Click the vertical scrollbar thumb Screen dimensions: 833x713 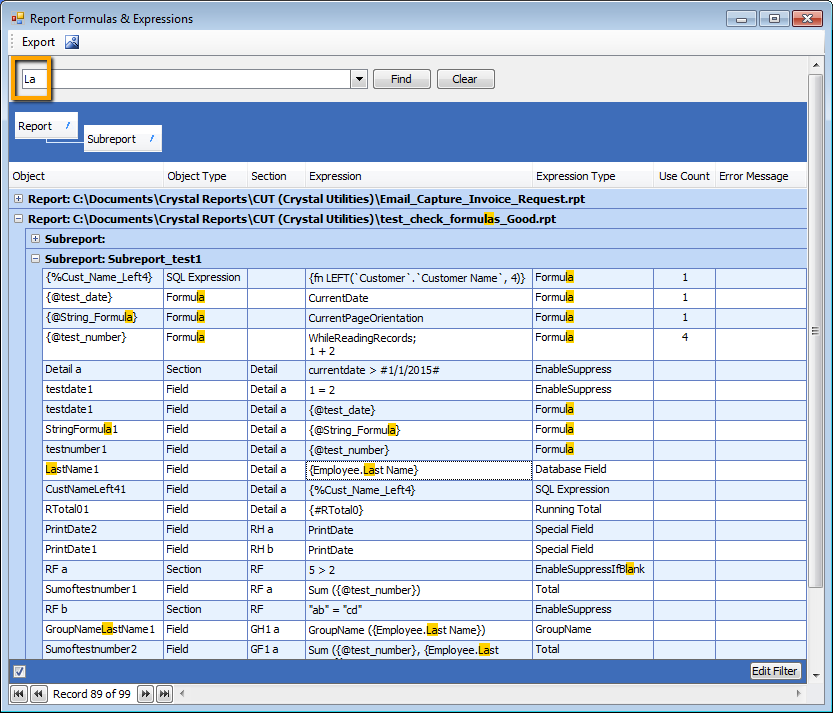pyautogui.click(x=815, y=330)
